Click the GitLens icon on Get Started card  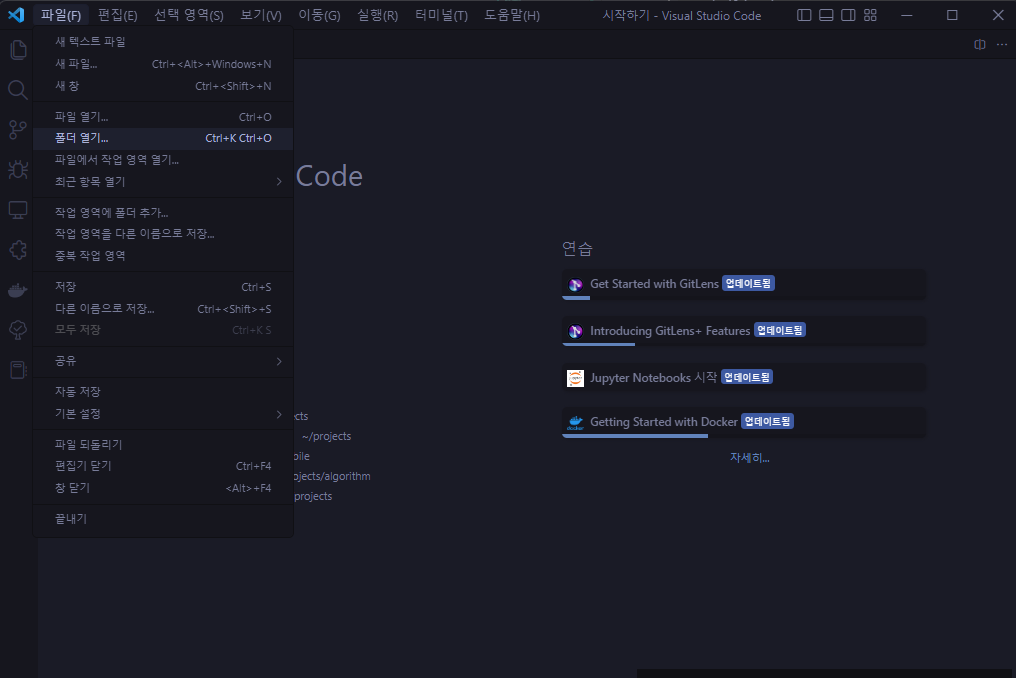click(x=575, y=285)
